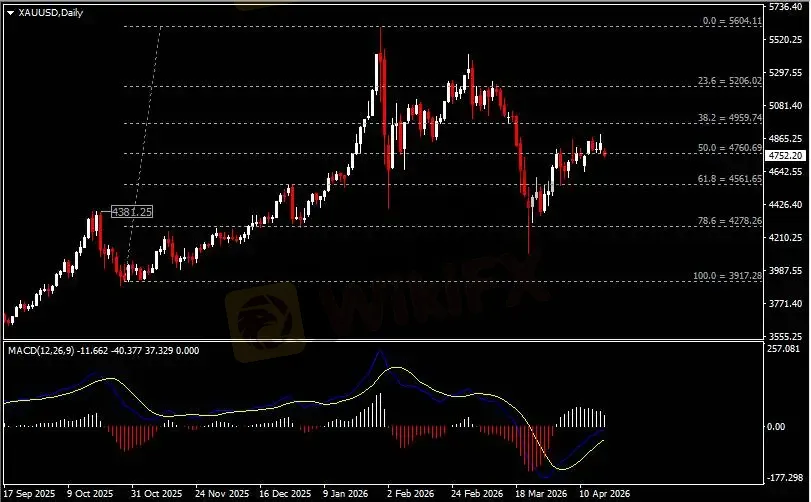Click the -177.298 MACD scale value

785,478
